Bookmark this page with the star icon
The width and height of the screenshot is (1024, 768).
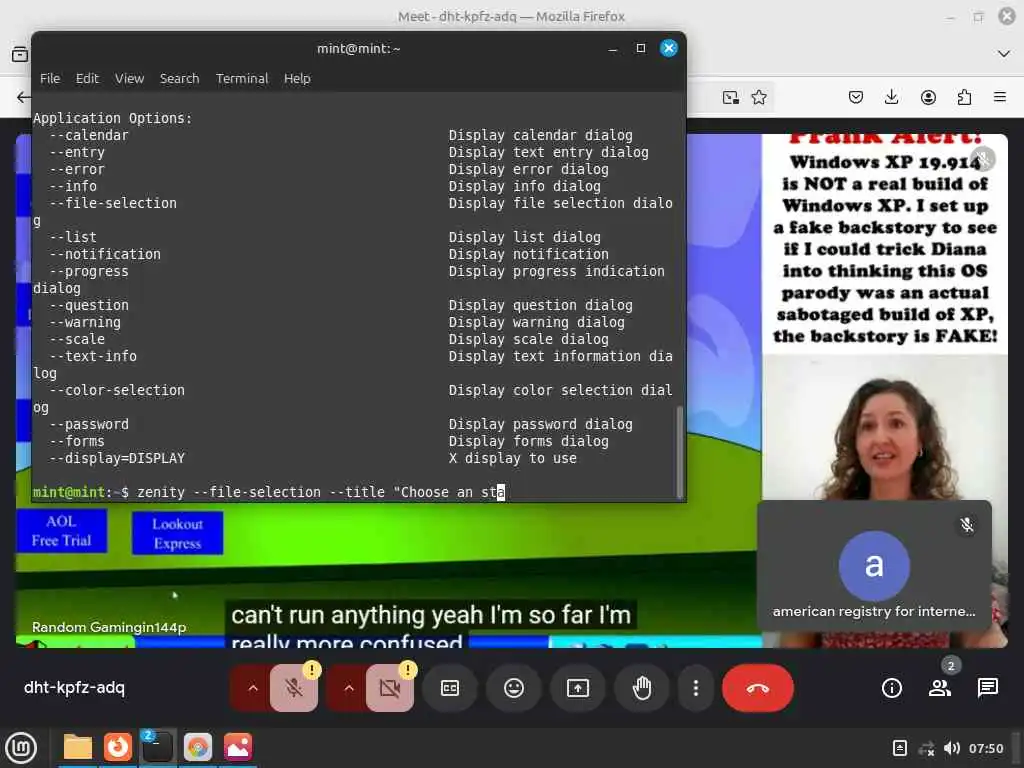759,97
